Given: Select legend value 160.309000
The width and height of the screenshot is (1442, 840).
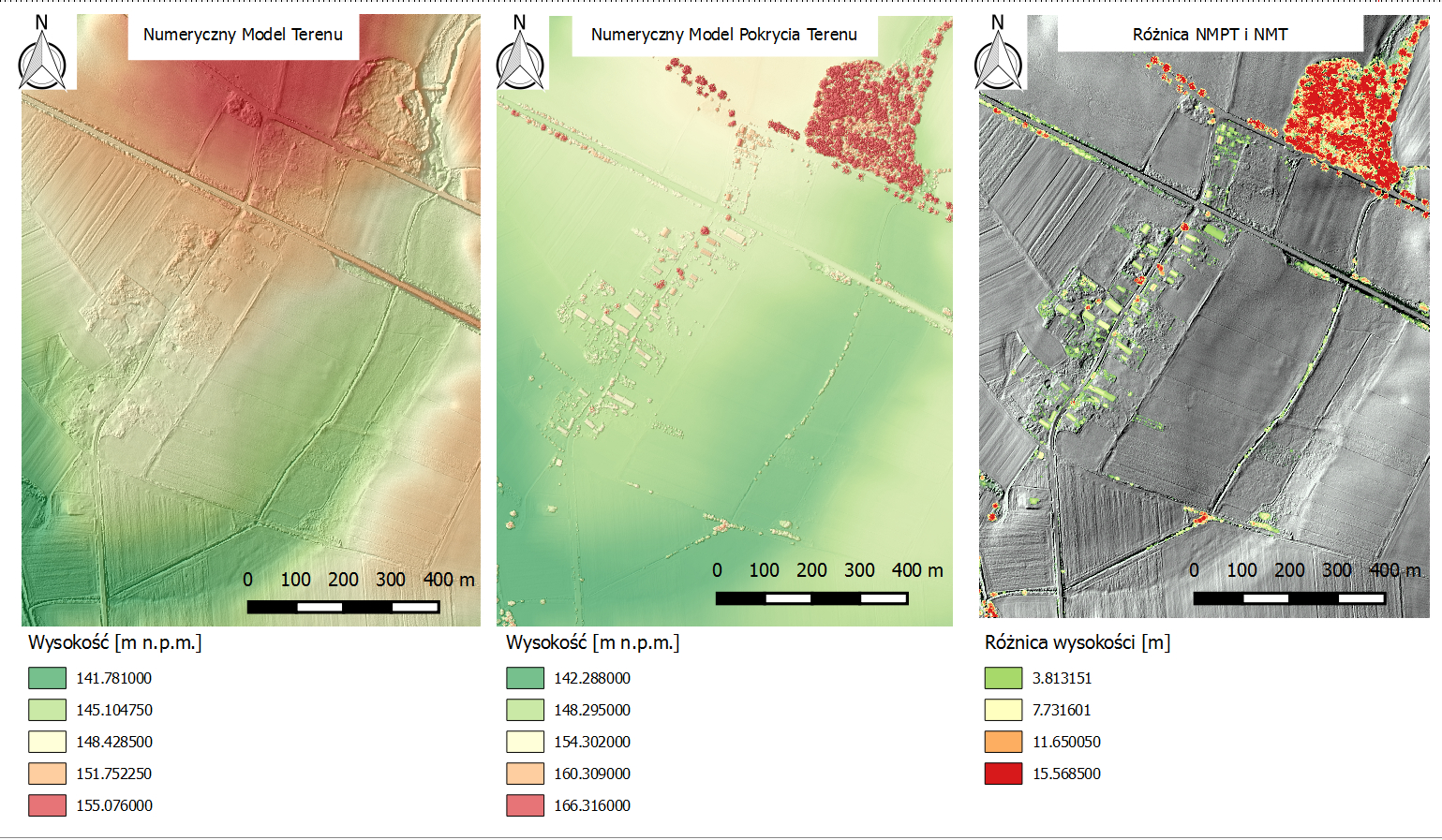Looking at the screenshot, I should [x=592, y=774].
